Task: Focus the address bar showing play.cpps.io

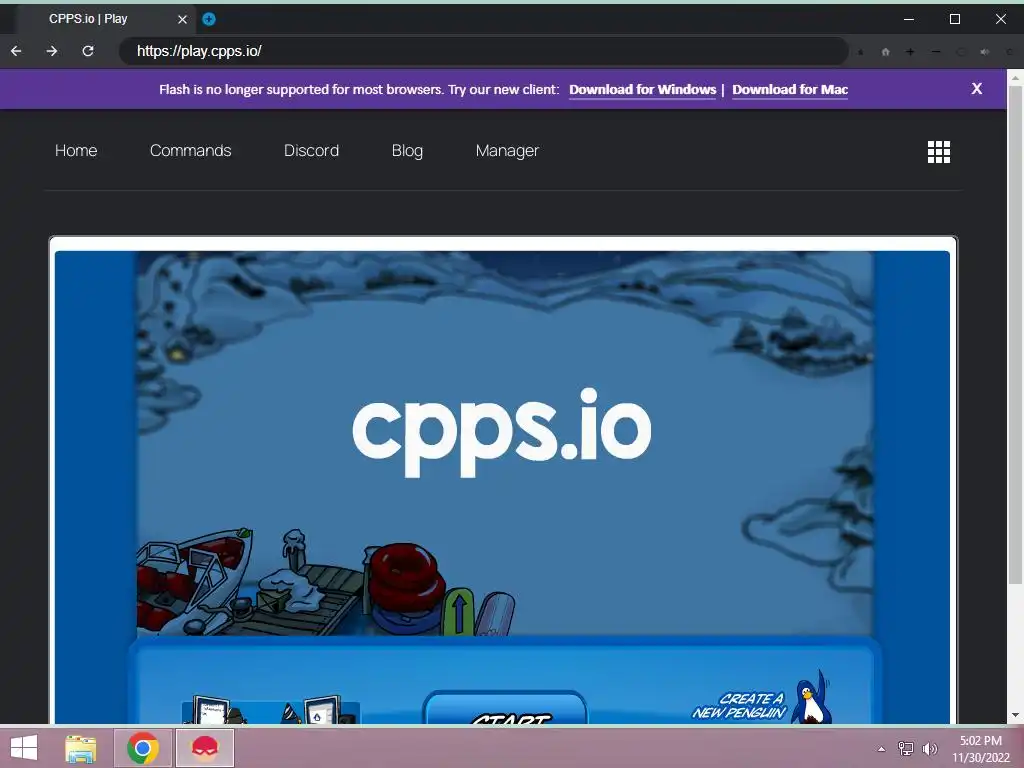Action: click(483, 51)
